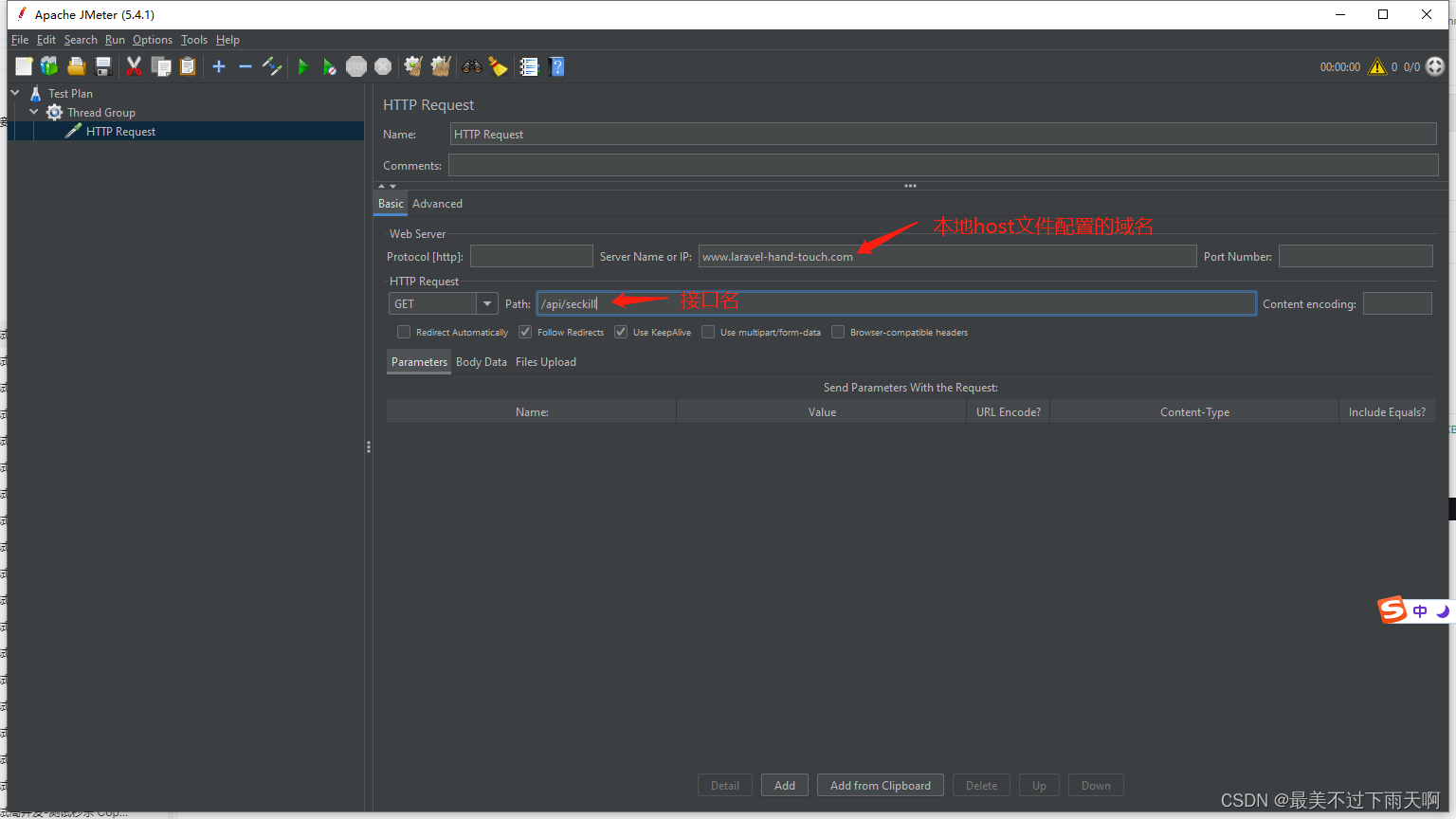Switch to the Advanced tab

pyautogui.click(x=437, y=204)
